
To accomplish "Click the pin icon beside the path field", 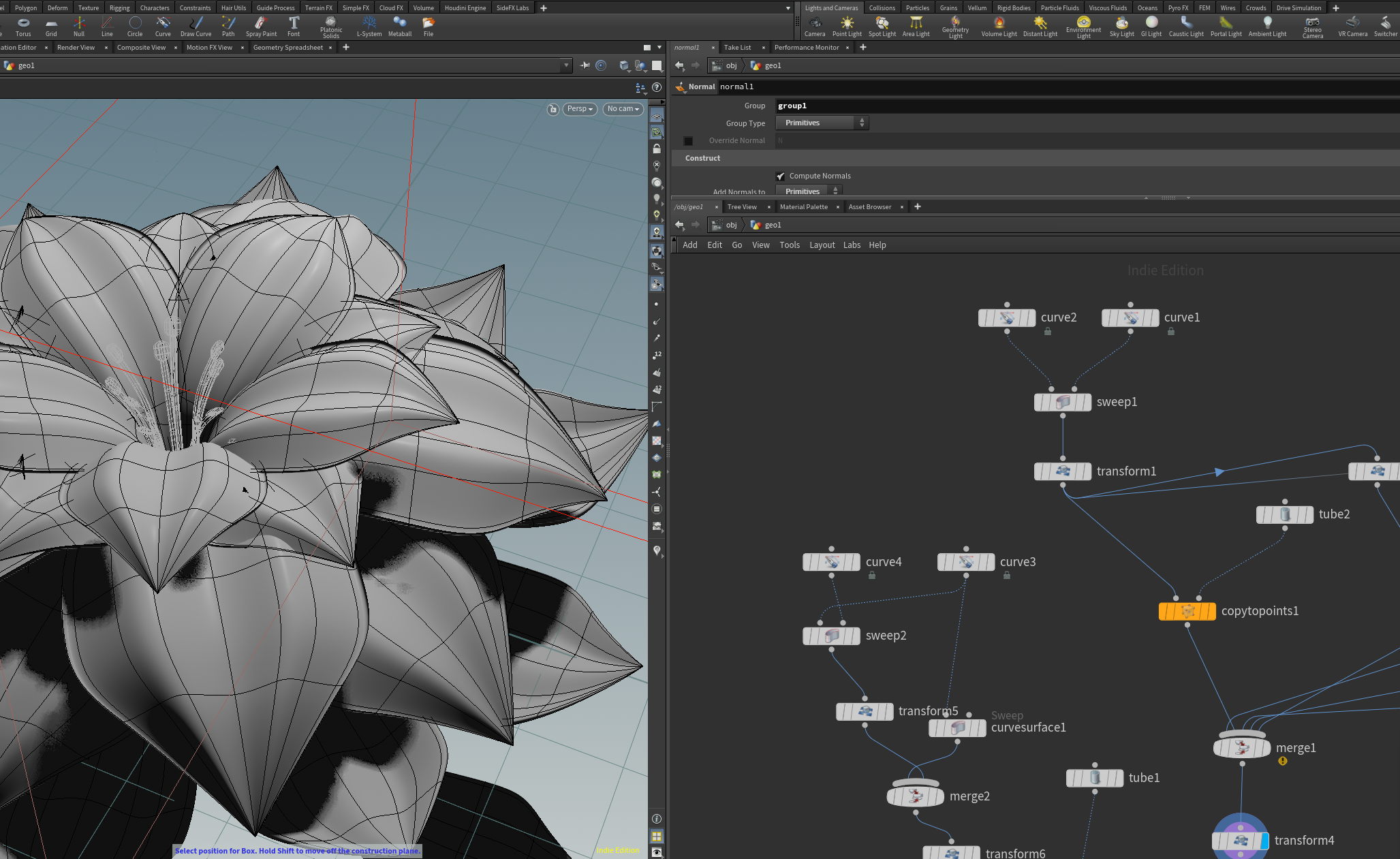I will [585, 65].
